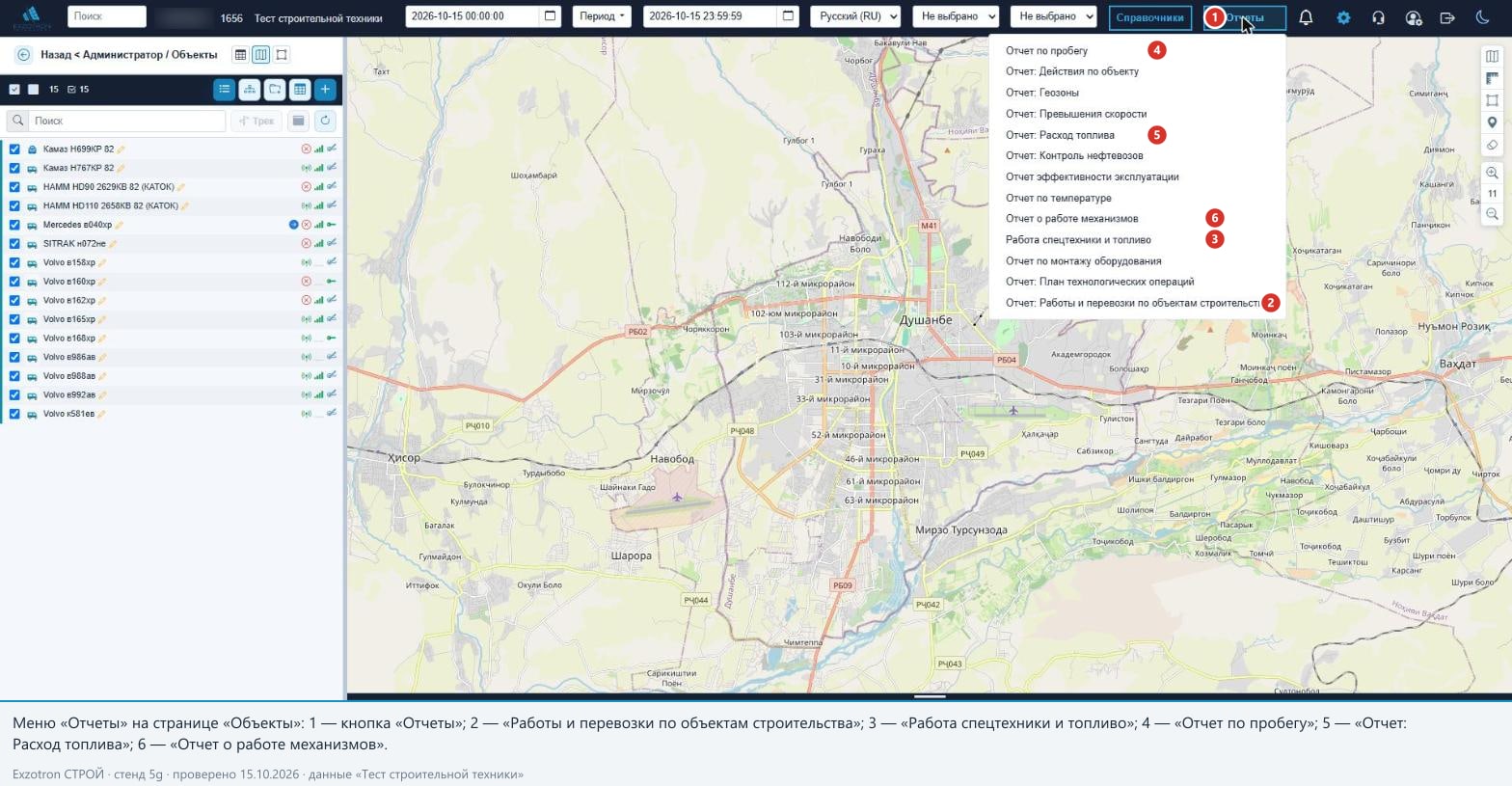Open the settings gear in the top bar
The image size is (1512, 786).
1343,17
